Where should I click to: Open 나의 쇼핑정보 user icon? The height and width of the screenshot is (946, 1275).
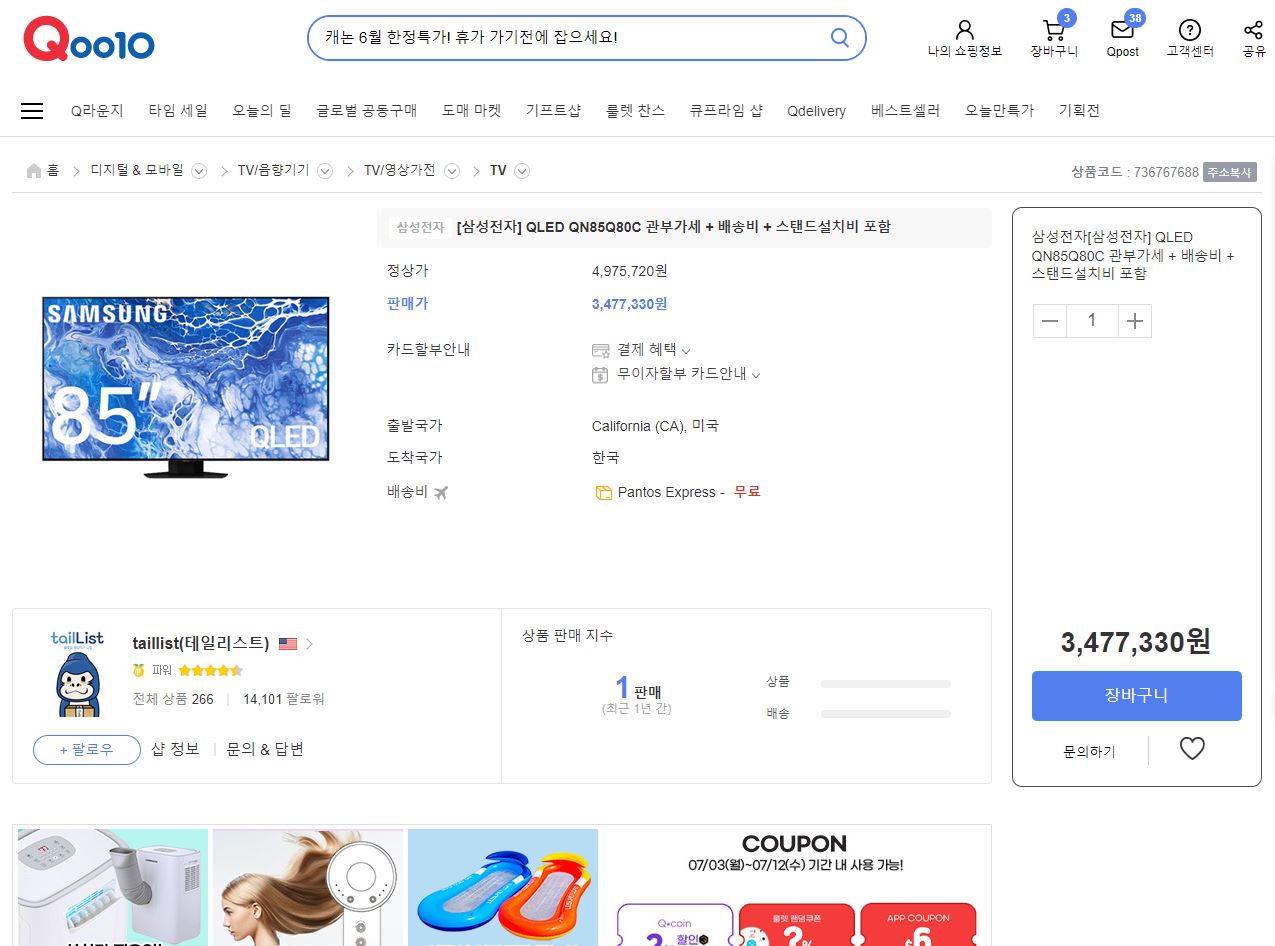(964, 30)
